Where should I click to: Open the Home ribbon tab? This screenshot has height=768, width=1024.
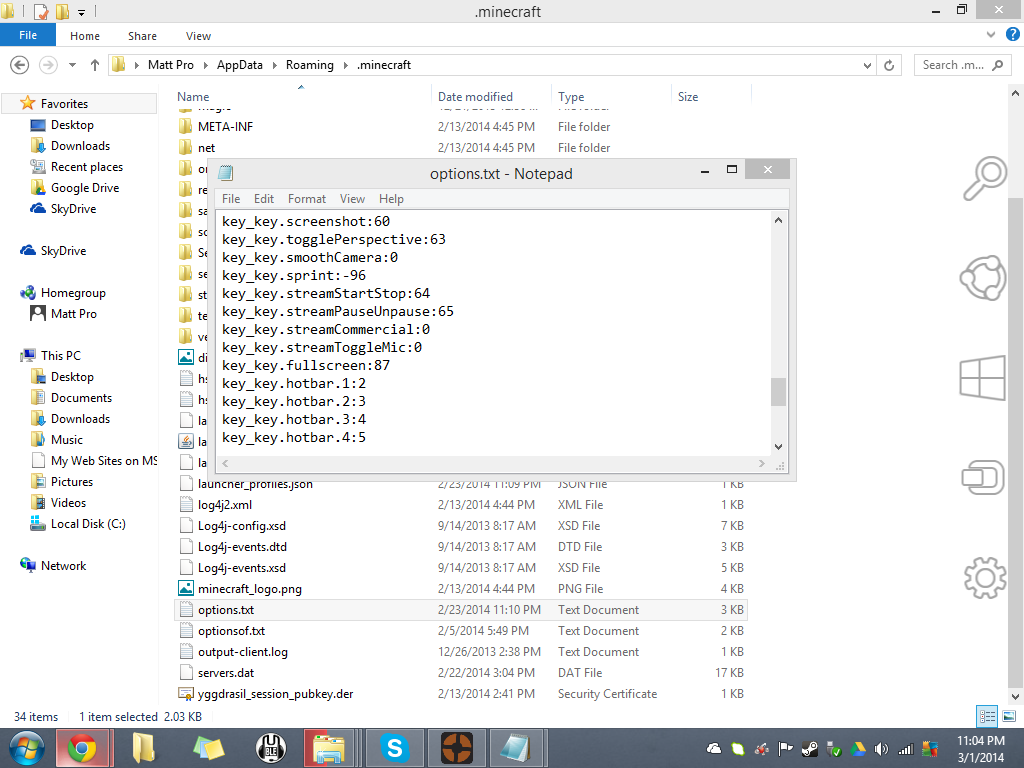tap(85, 36)
